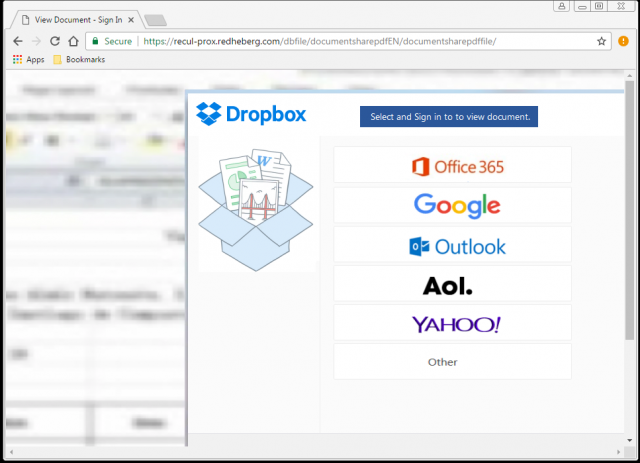Viewport: 640px width, 463px height.
Task: Click the Select and Sign in banner
Action: pos(449,117)
